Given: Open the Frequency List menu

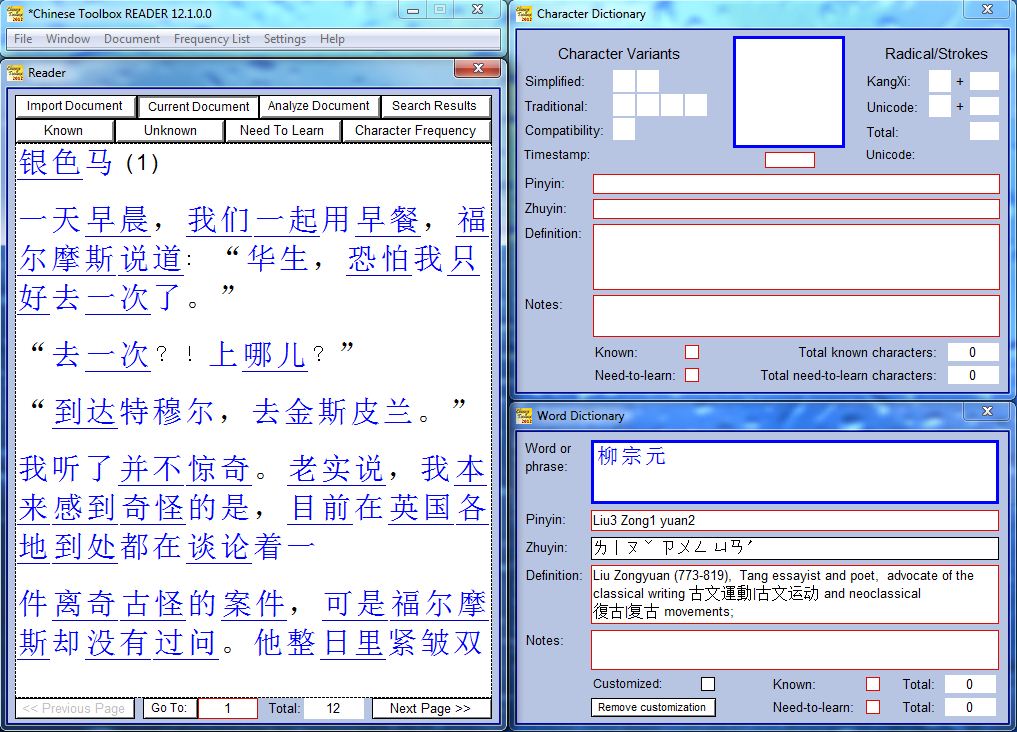Looking at the screenshot, I should point(212,39).
